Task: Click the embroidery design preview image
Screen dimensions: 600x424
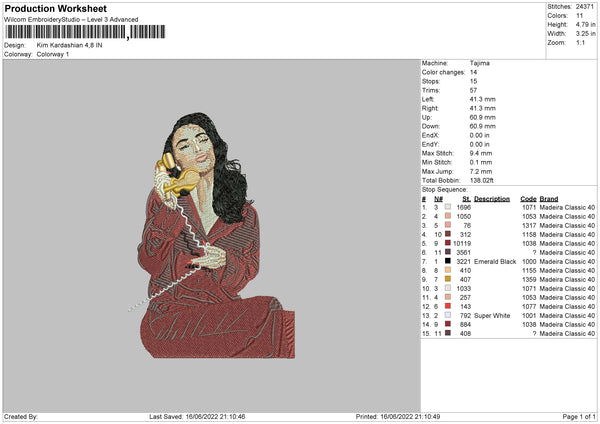Action: pos(212,235)
